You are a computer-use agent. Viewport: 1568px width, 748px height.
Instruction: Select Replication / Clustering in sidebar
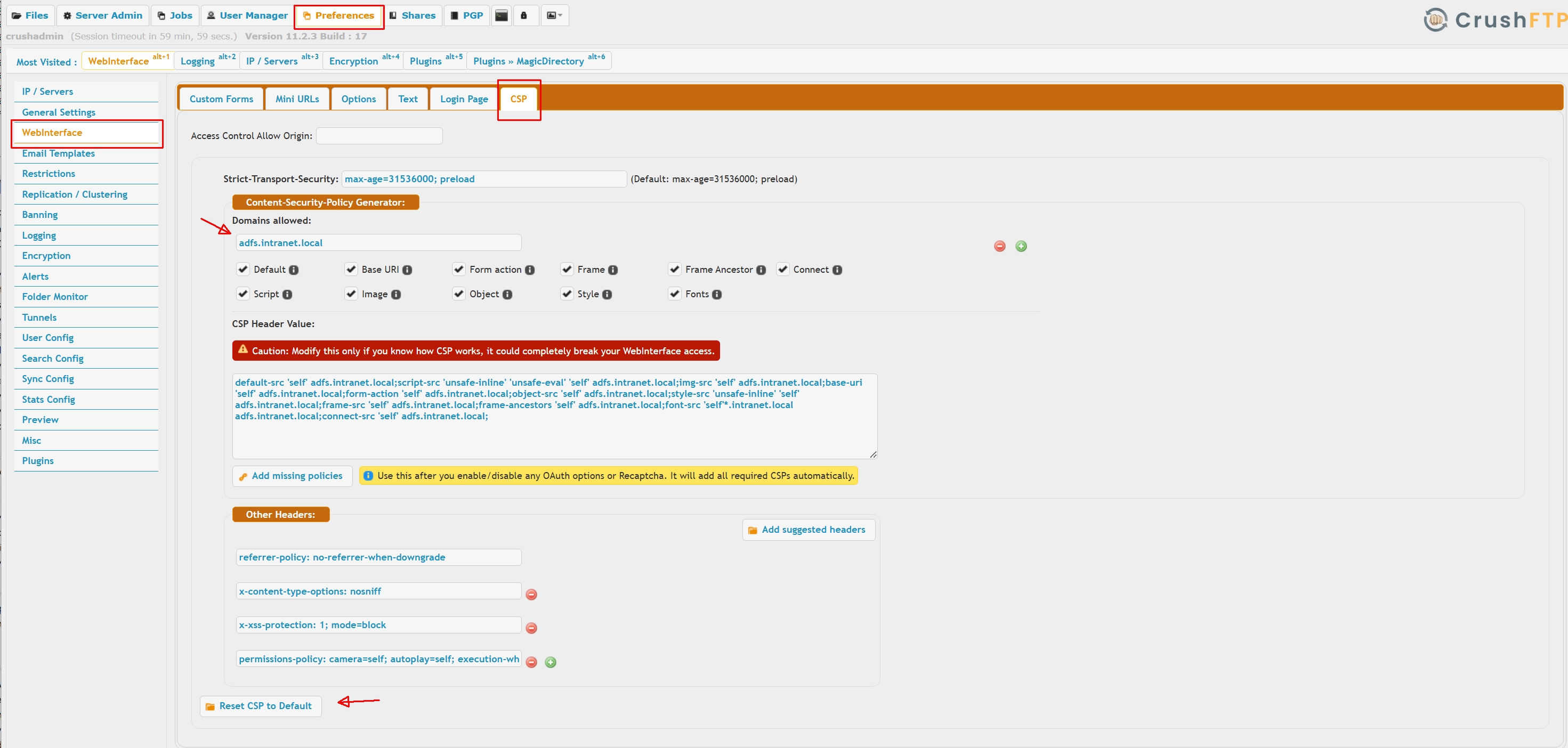(x=86, y=195)
